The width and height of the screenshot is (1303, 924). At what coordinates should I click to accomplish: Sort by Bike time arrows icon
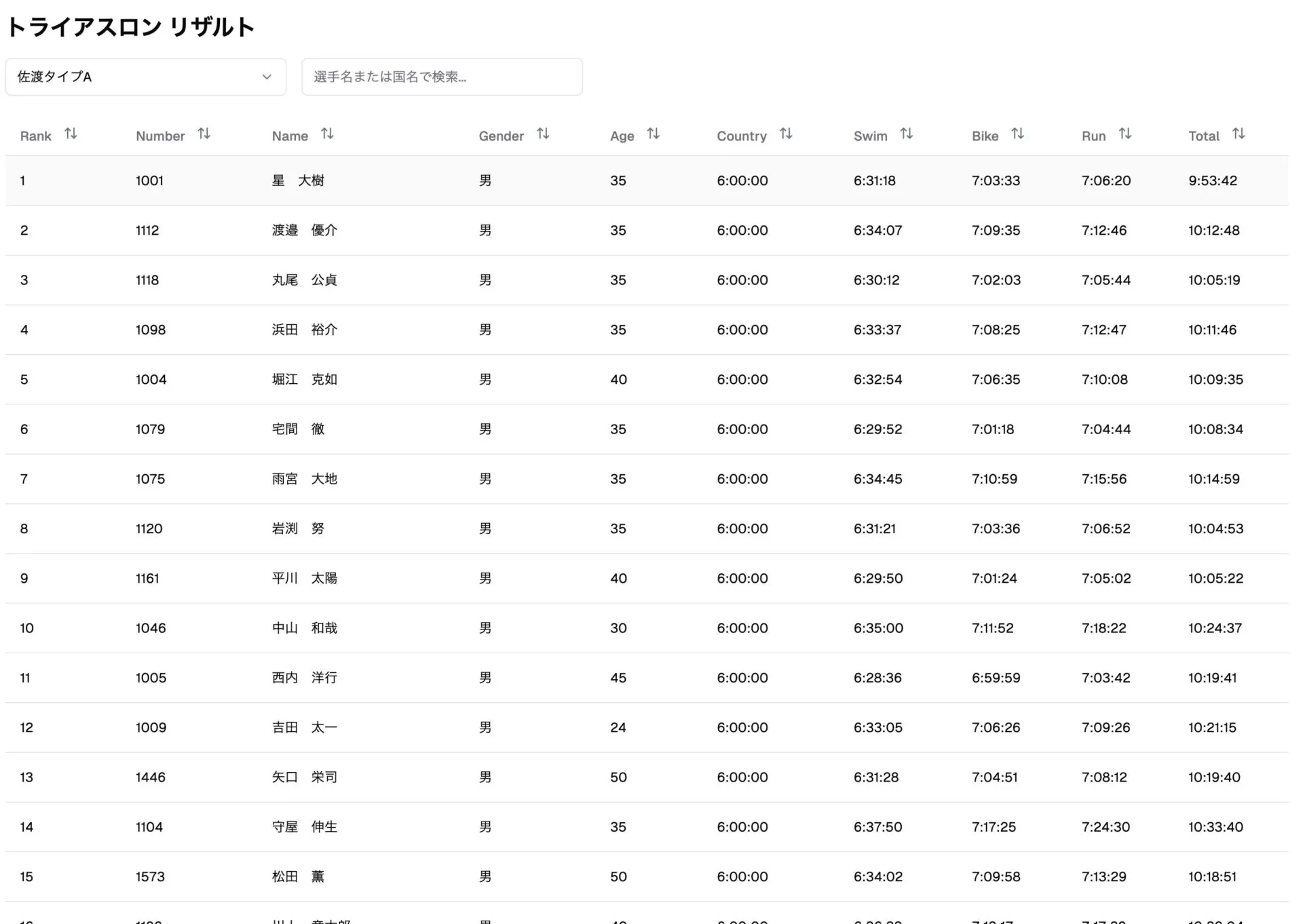[x=1017, y=134]
